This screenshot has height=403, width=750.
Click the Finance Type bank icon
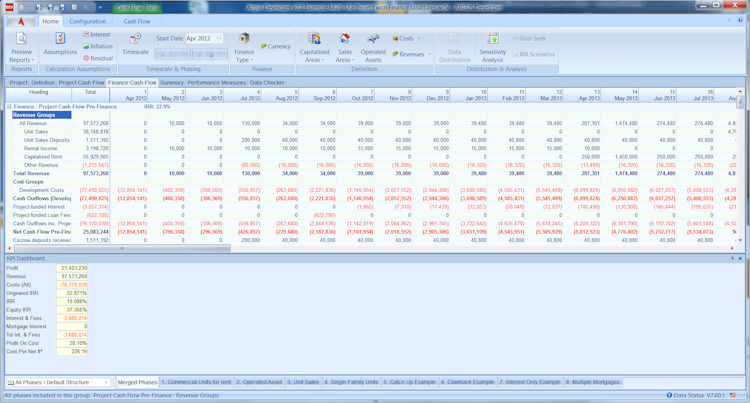pyautogui.click(x=244, y=38)
